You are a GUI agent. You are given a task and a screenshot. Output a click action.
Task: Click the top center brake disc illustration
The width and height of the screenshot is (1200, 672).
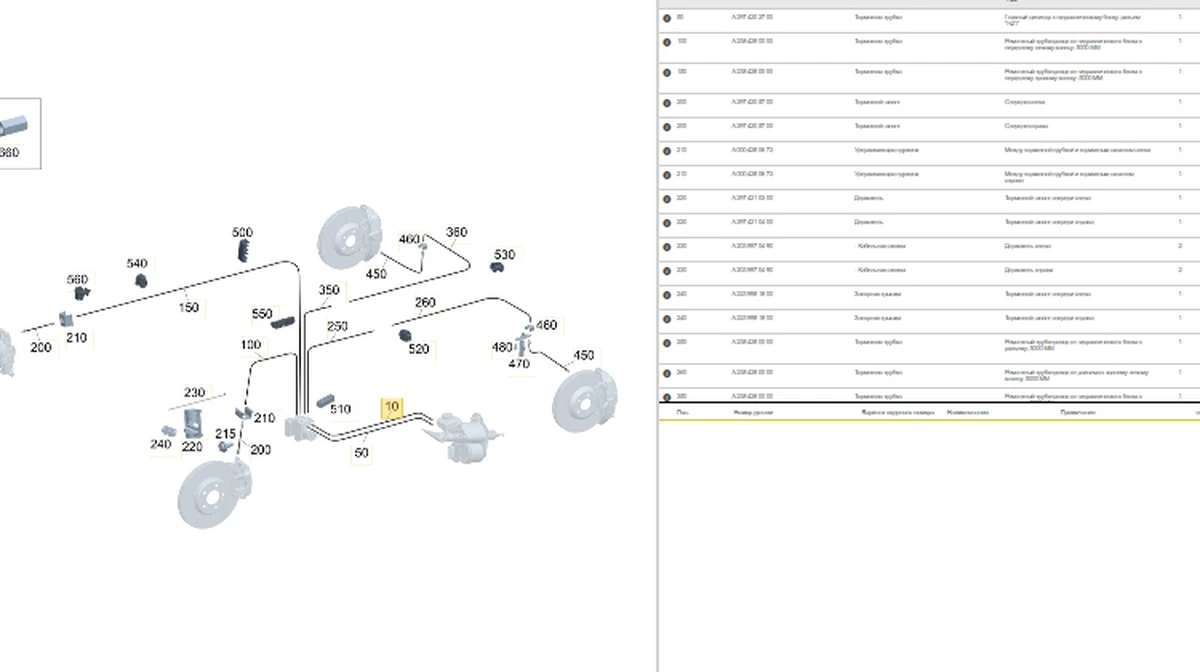[x=348, y=238]
